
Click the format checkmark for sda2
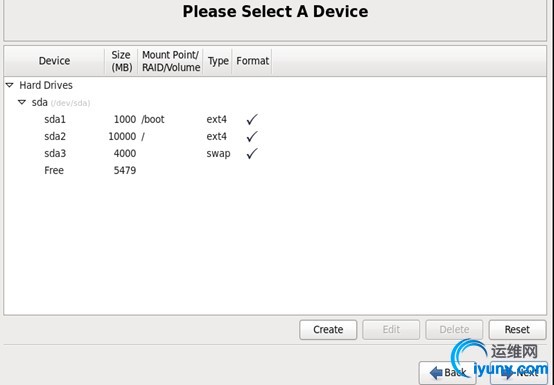(x=252, y=136)
